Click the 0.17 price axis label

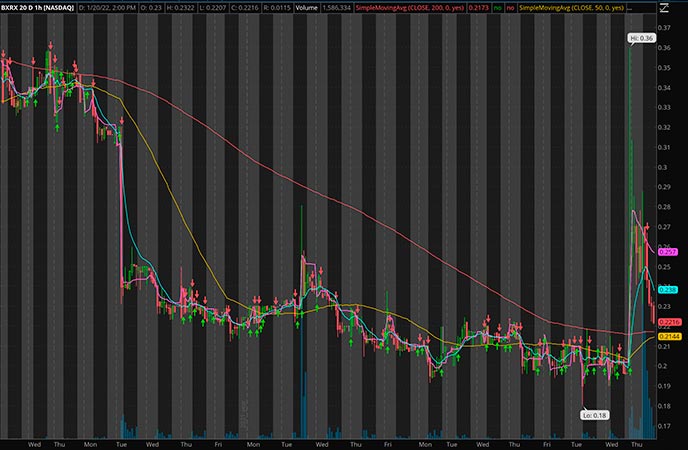pos(664,426)
